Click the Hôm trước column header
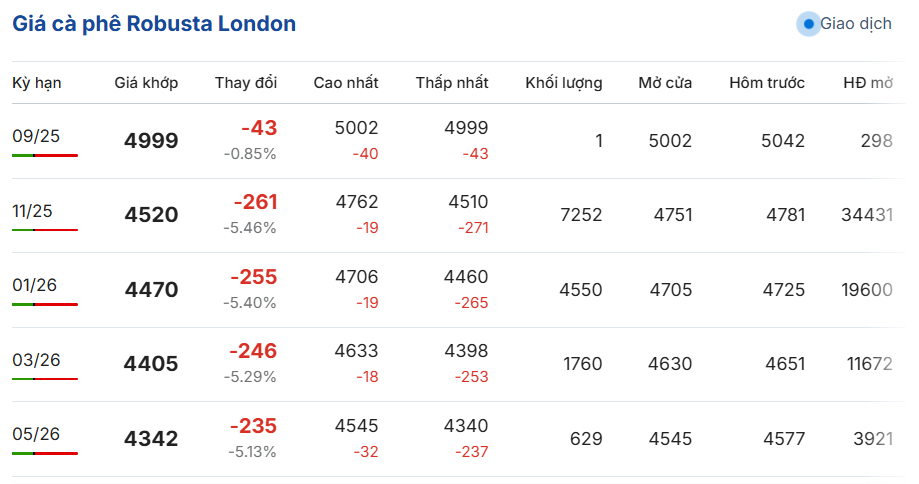Image resolution: width=919 pixels, height=484 pixels. pos(767,83)
